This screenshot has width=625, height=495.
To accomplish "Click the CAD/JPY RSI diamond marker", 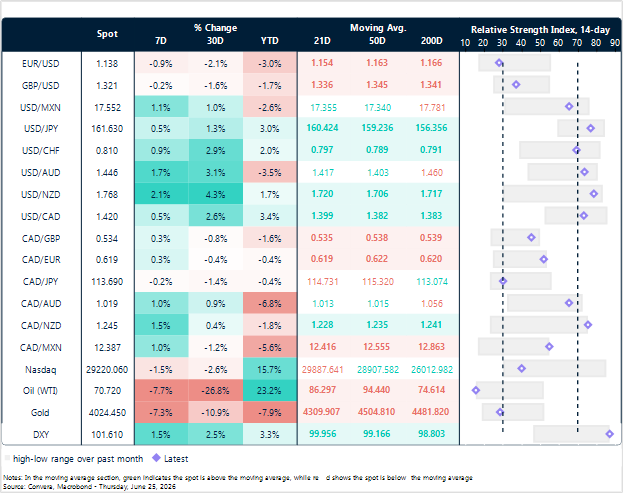I will (504, 282).
